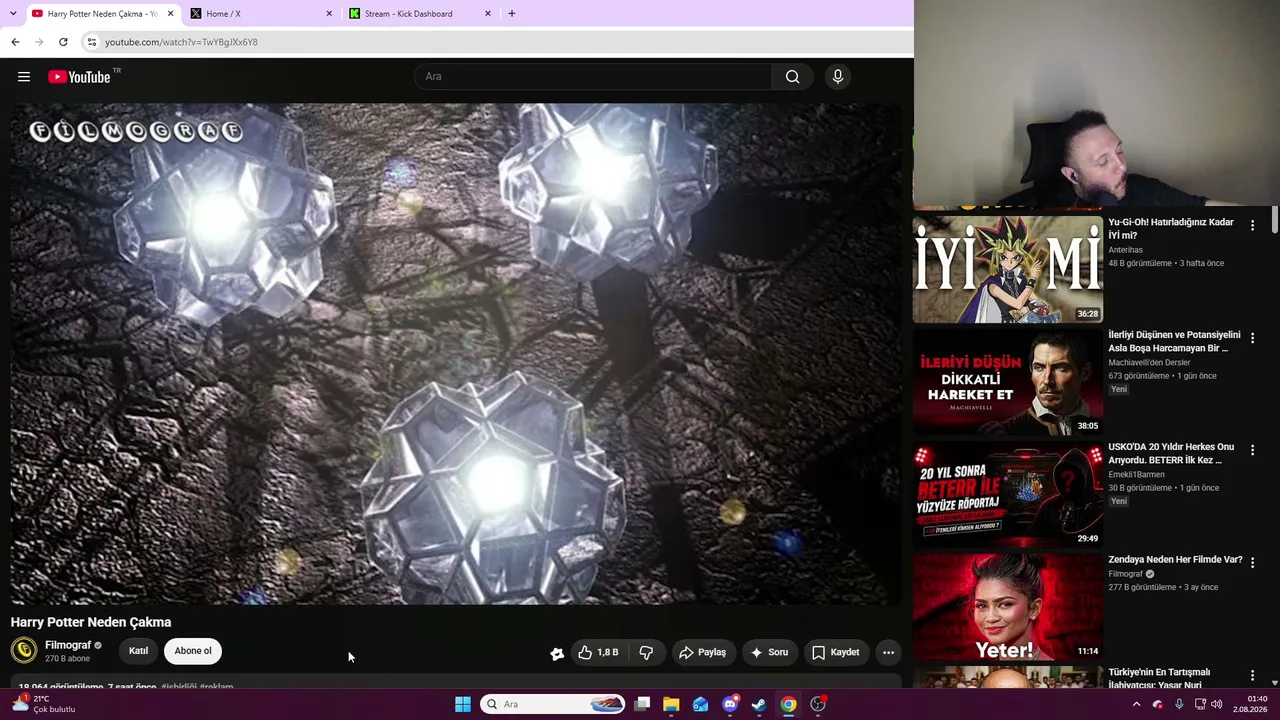Save the video with Kaydet
The height and width of the screenshot is (720, 1280).
[x=835, y=652]
